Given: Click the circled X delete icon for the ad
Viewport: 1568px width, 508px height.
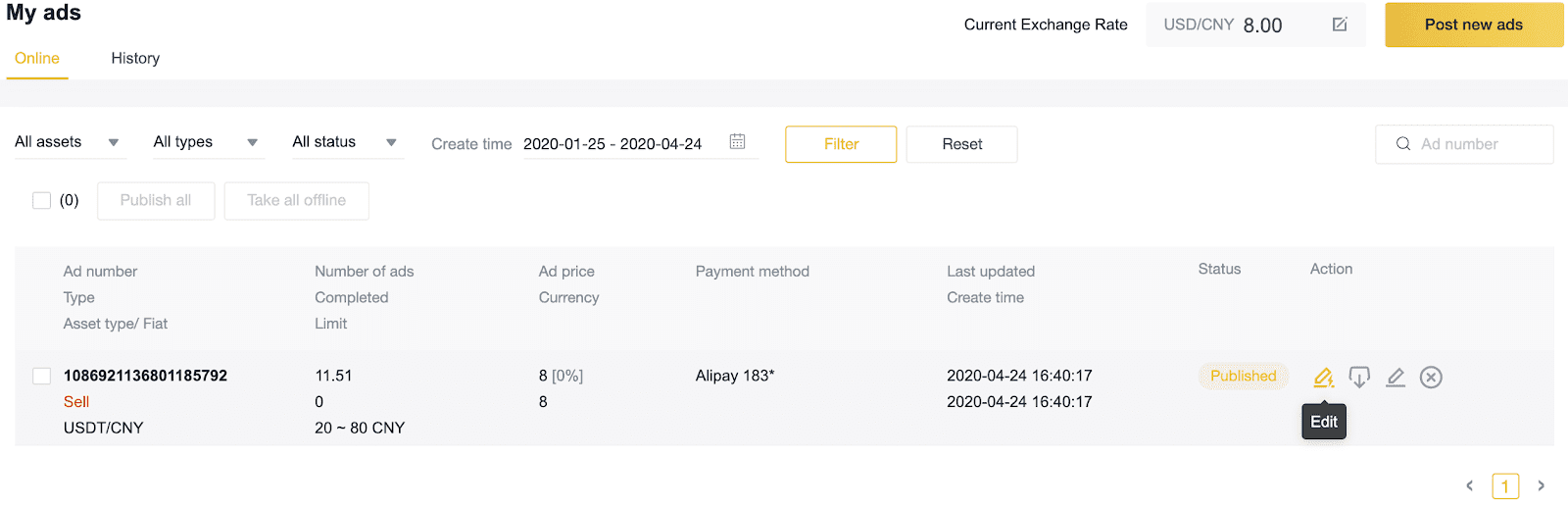Looking at the screenshot, I should tap(1431, 377).
